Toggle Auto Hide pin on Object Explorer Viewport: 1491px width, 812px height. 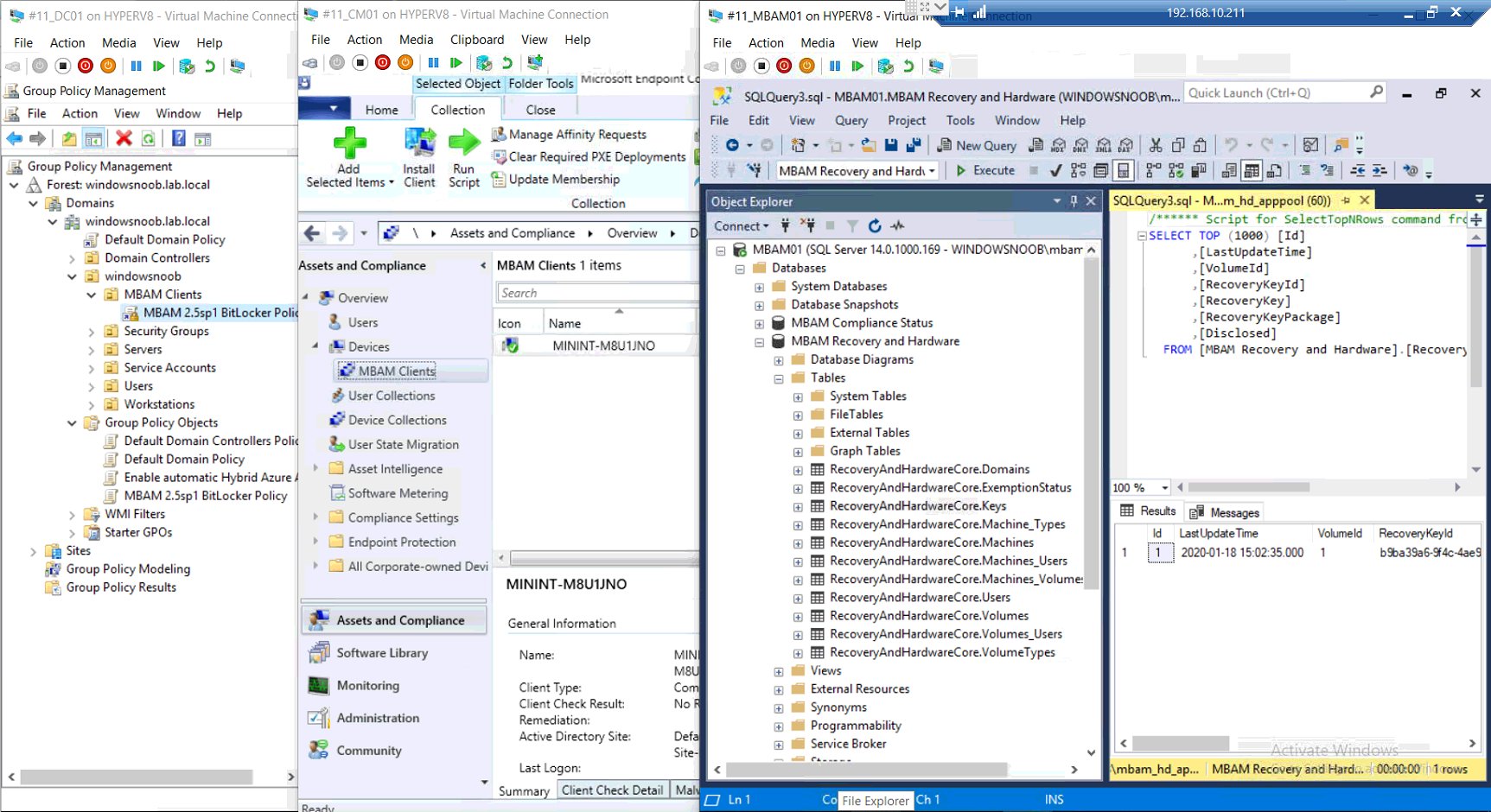coord(1074,201)
